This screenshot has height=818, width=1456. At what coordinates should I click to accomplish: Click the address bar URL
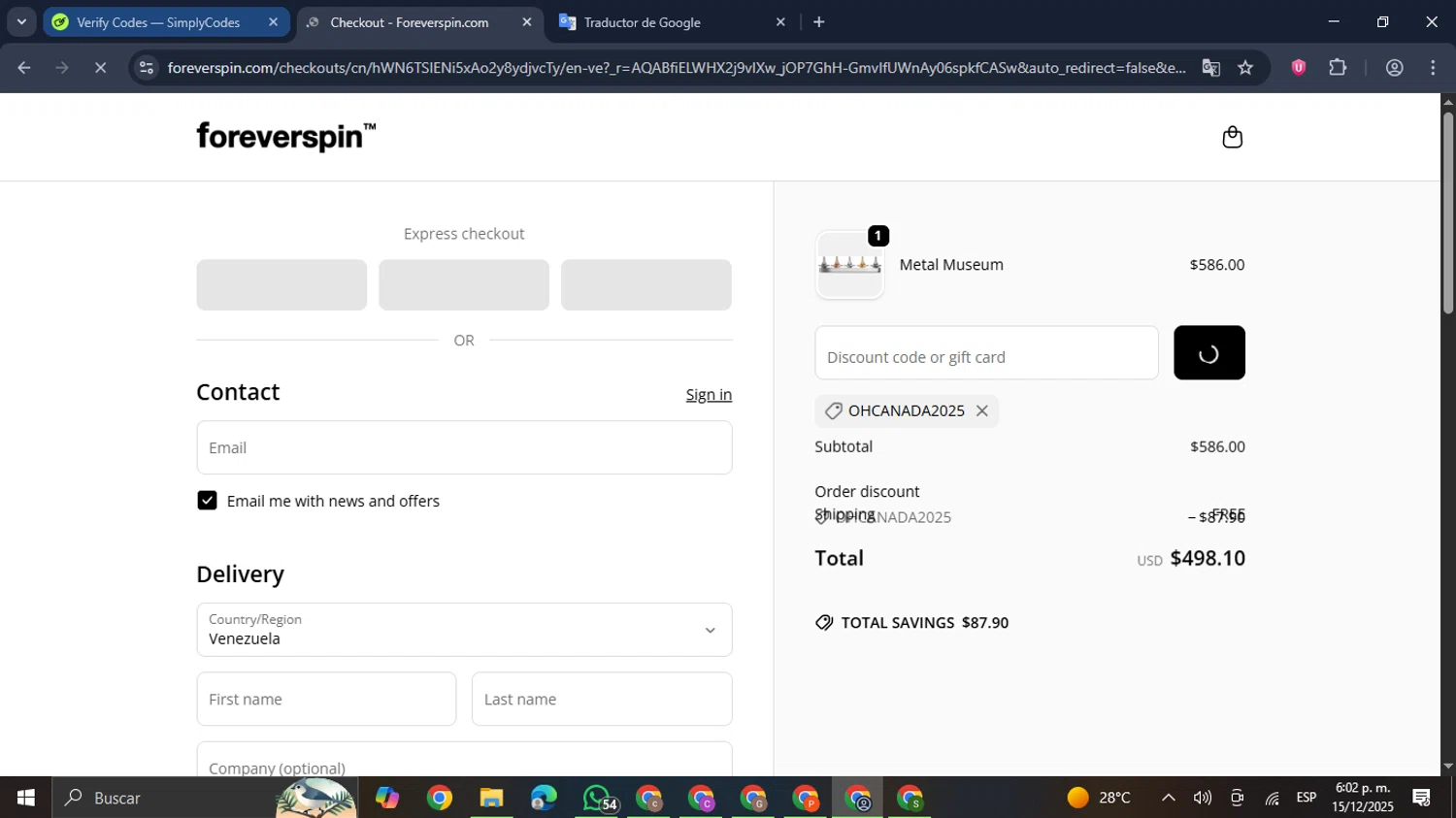click(676, 68)
